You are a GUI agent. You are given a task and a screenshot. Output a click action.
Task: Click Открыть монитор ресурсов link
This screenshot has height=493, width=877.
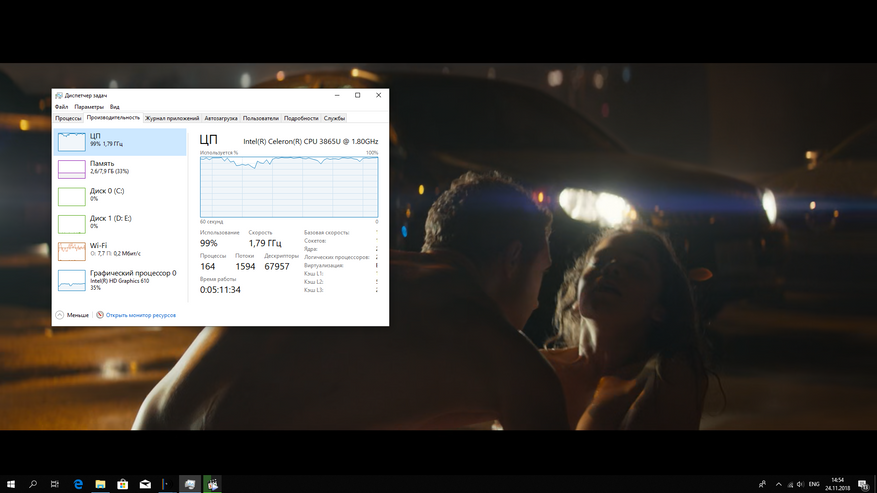(139, 314)
